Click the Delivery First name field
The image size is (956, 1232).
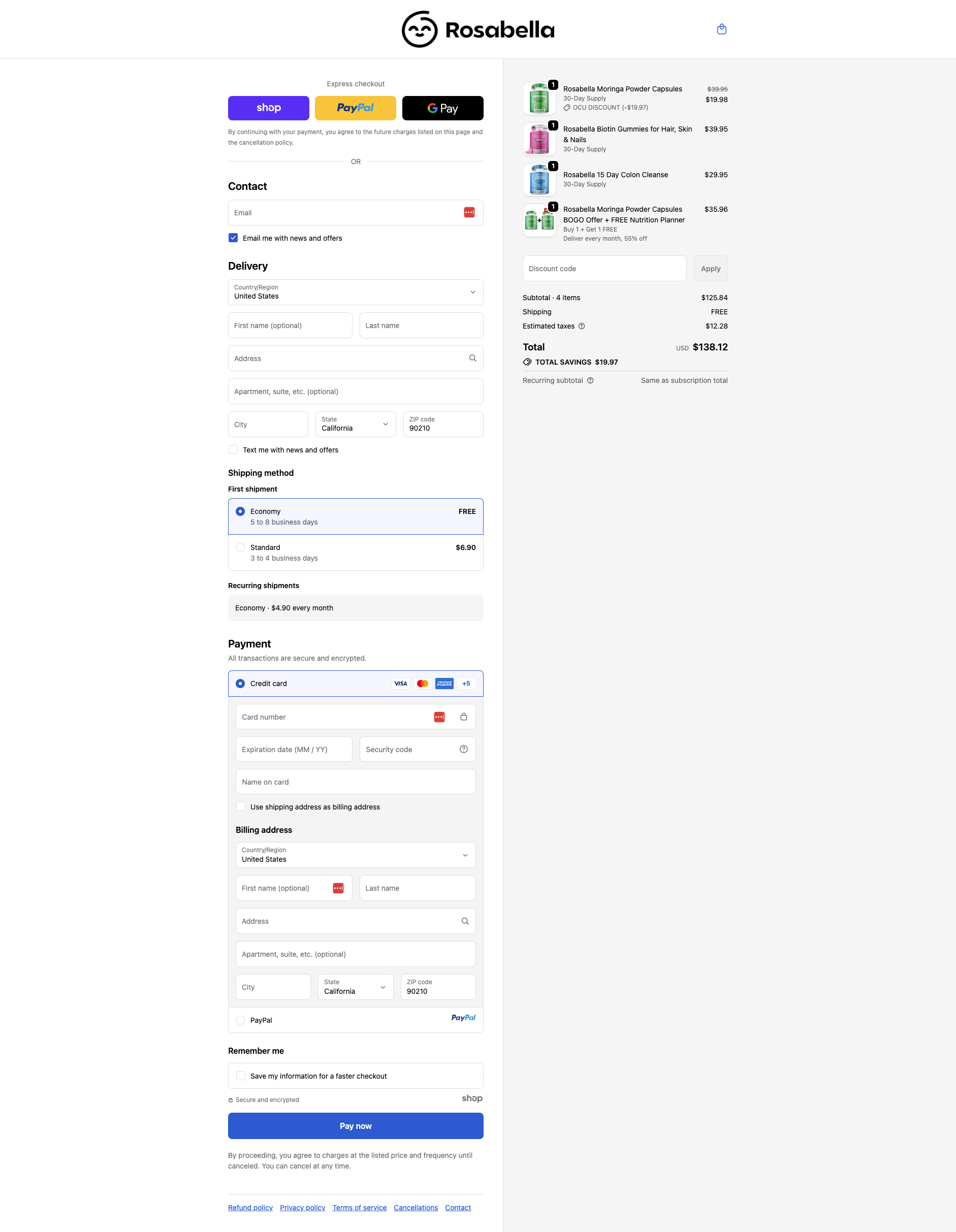(x=290, y=326)
